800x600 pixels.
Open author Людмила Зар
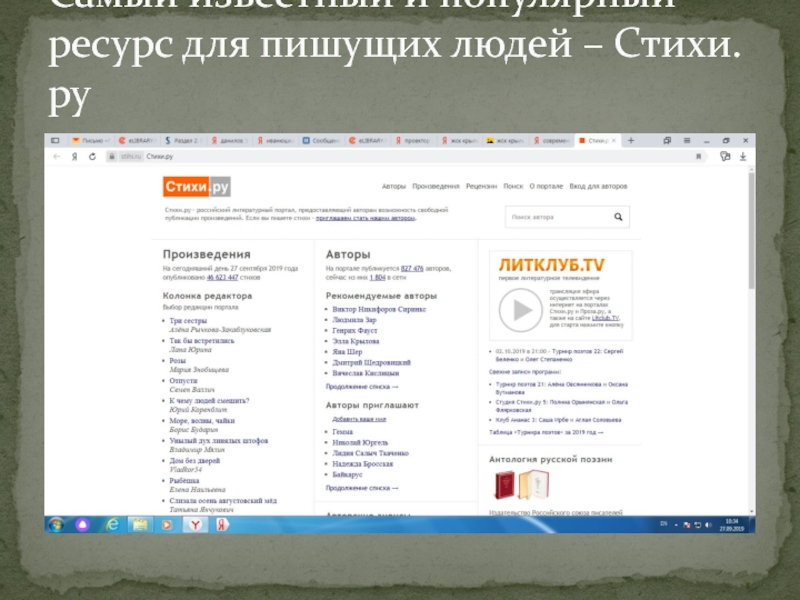354,320
